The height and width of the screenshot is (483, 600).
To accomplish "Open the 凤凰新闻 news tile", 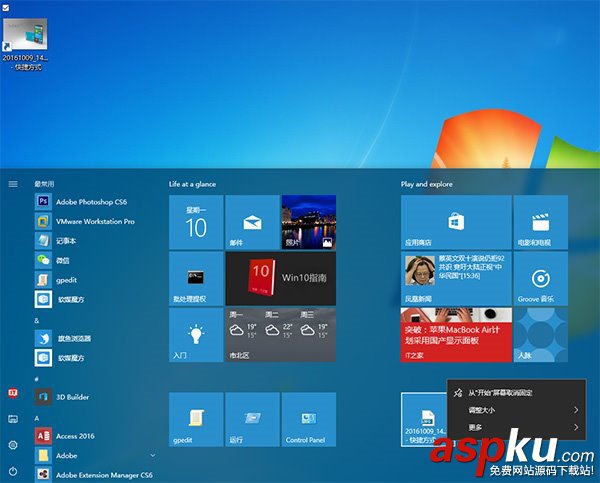I will tap(456, 278).
